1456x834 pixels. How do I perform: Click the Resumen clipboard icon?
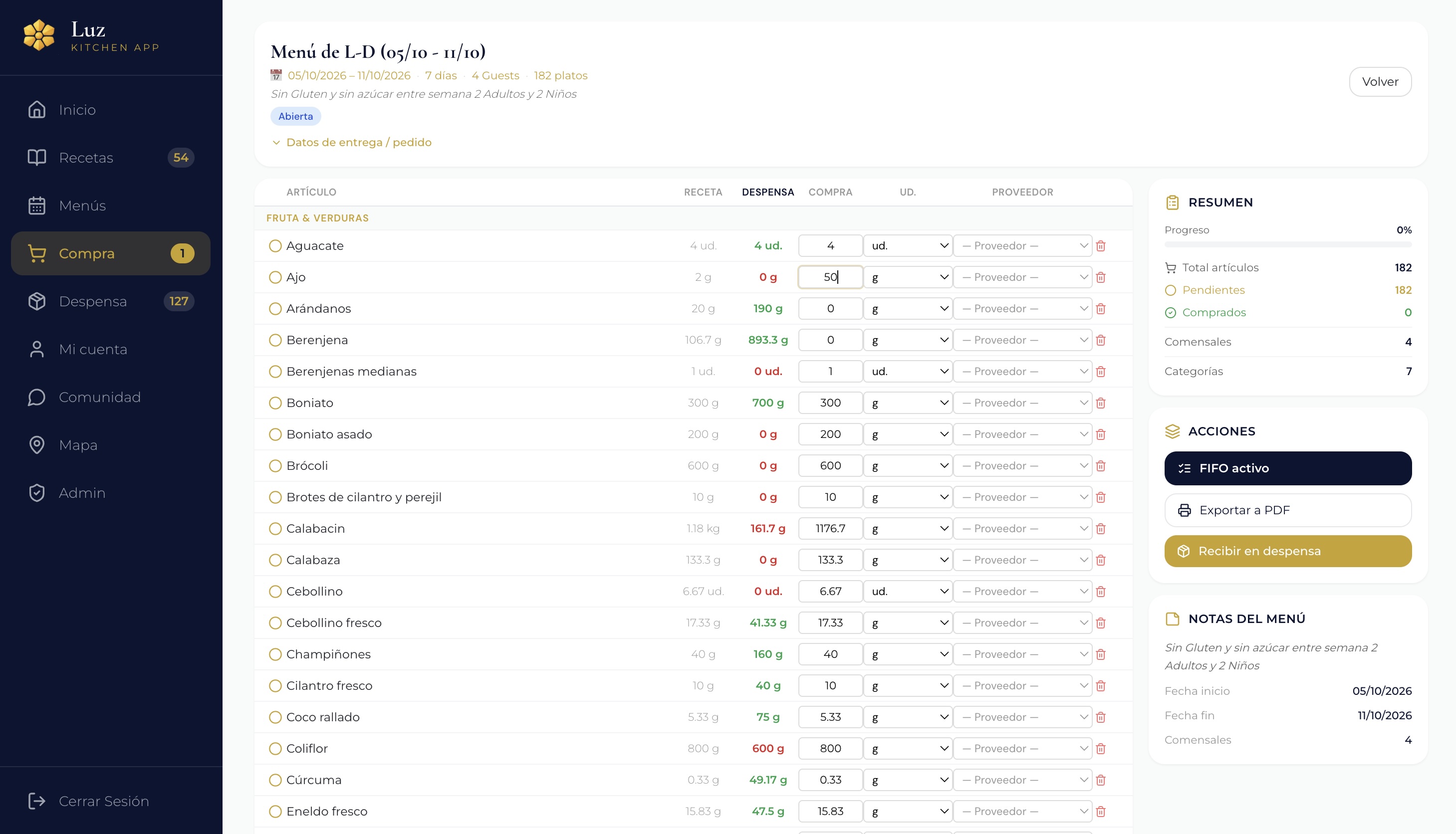click(1173, 202)
